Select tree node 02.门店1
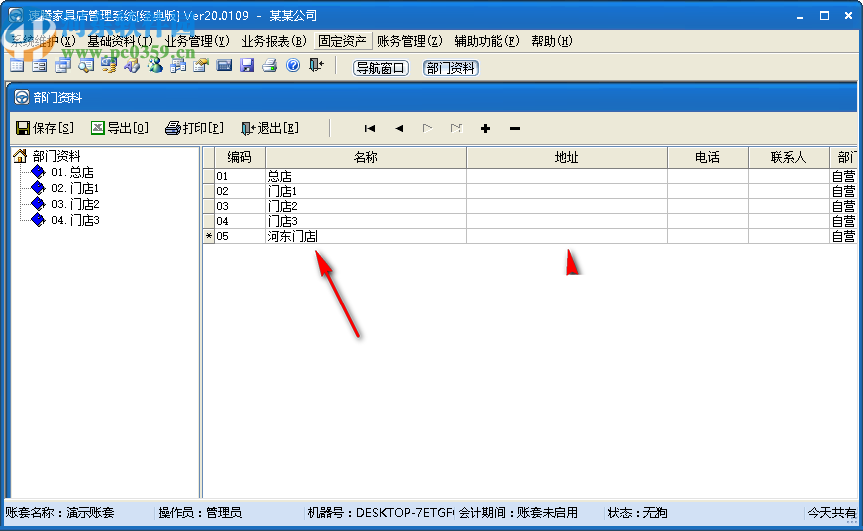863x531 pixels. tap(75, 188)
